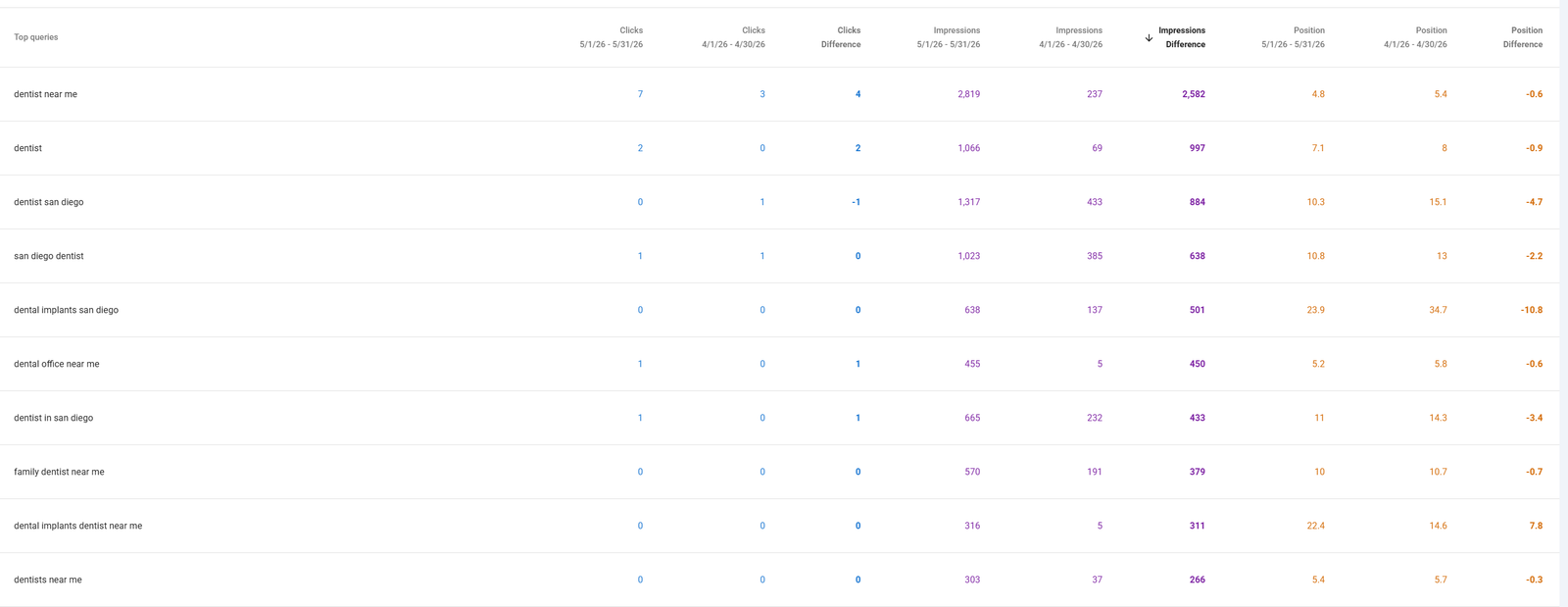Sort by Position 4/1/26 - 4/30/26 header
Screen dimensions: 1568x607
click(x=1415, y=37)
